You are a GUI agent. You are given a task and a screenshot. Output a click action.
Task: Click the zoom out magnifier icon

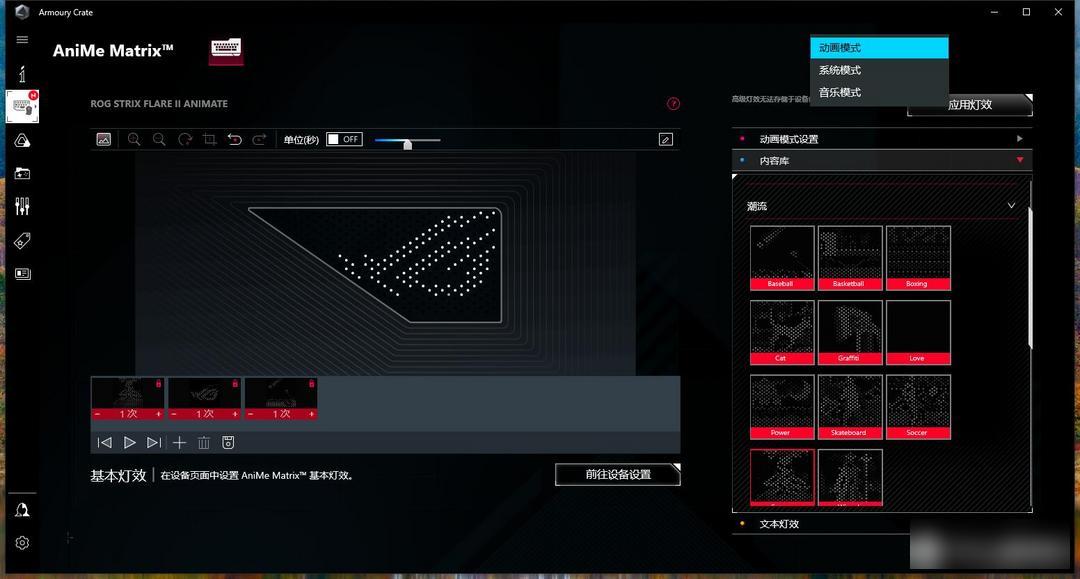(159, 139)
